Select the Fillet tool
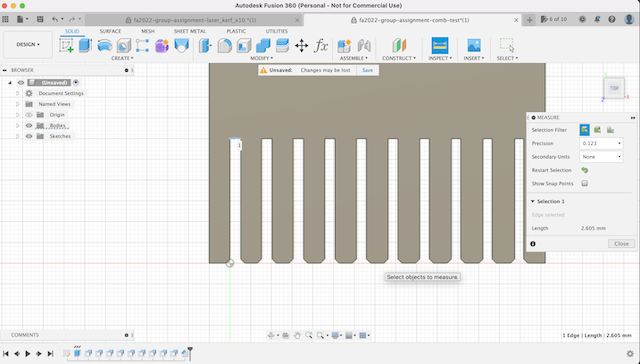The width and height of the screenshot is (640, 364). 224,46
